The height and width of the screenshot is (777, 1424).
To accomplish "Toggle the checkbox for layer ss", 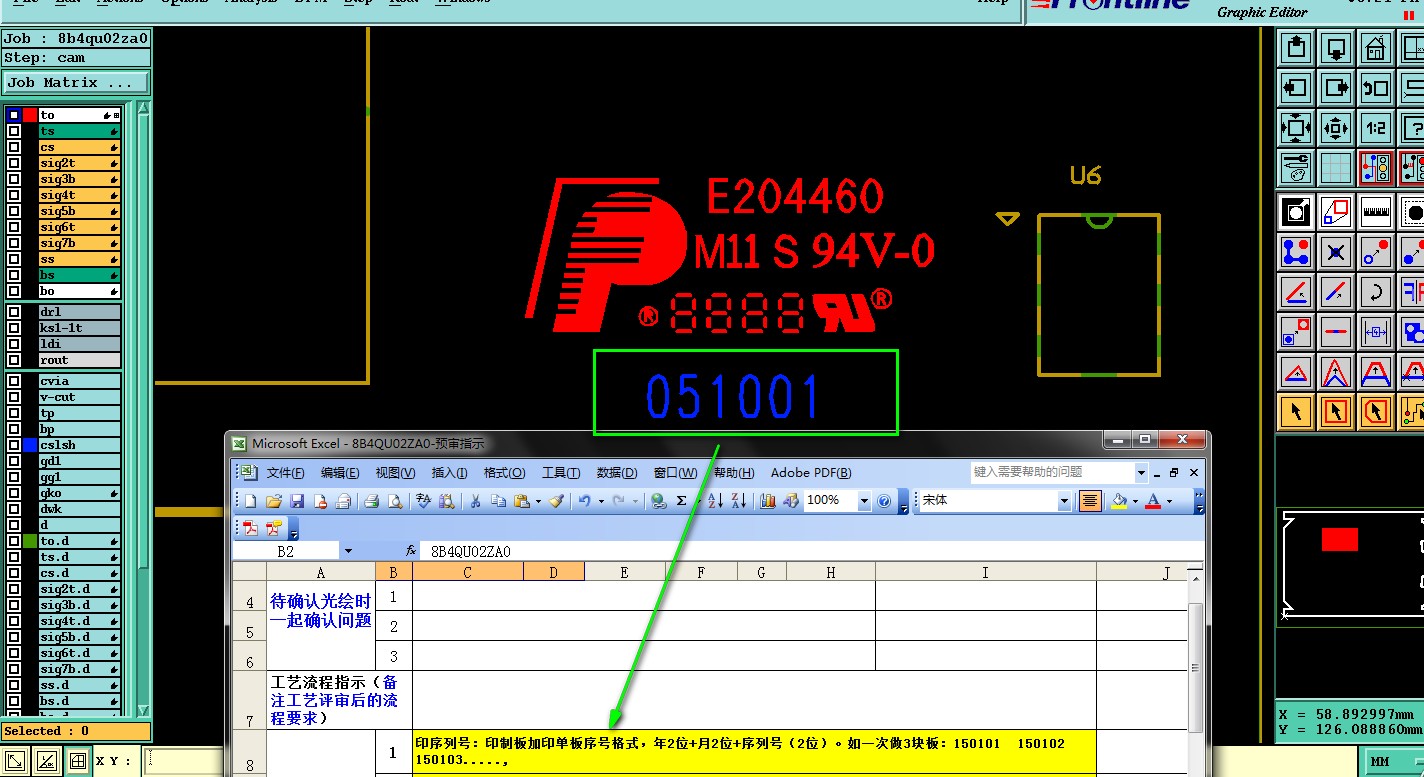I will (x=14, y=259).
